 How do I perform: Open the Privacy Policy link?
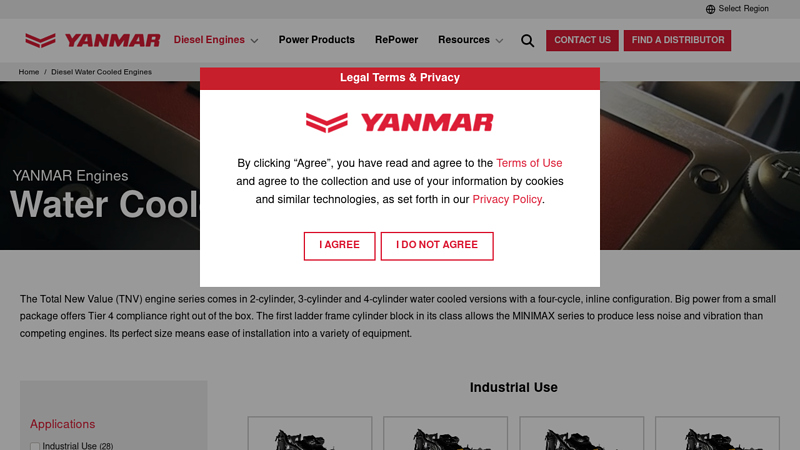coord(507,199)
